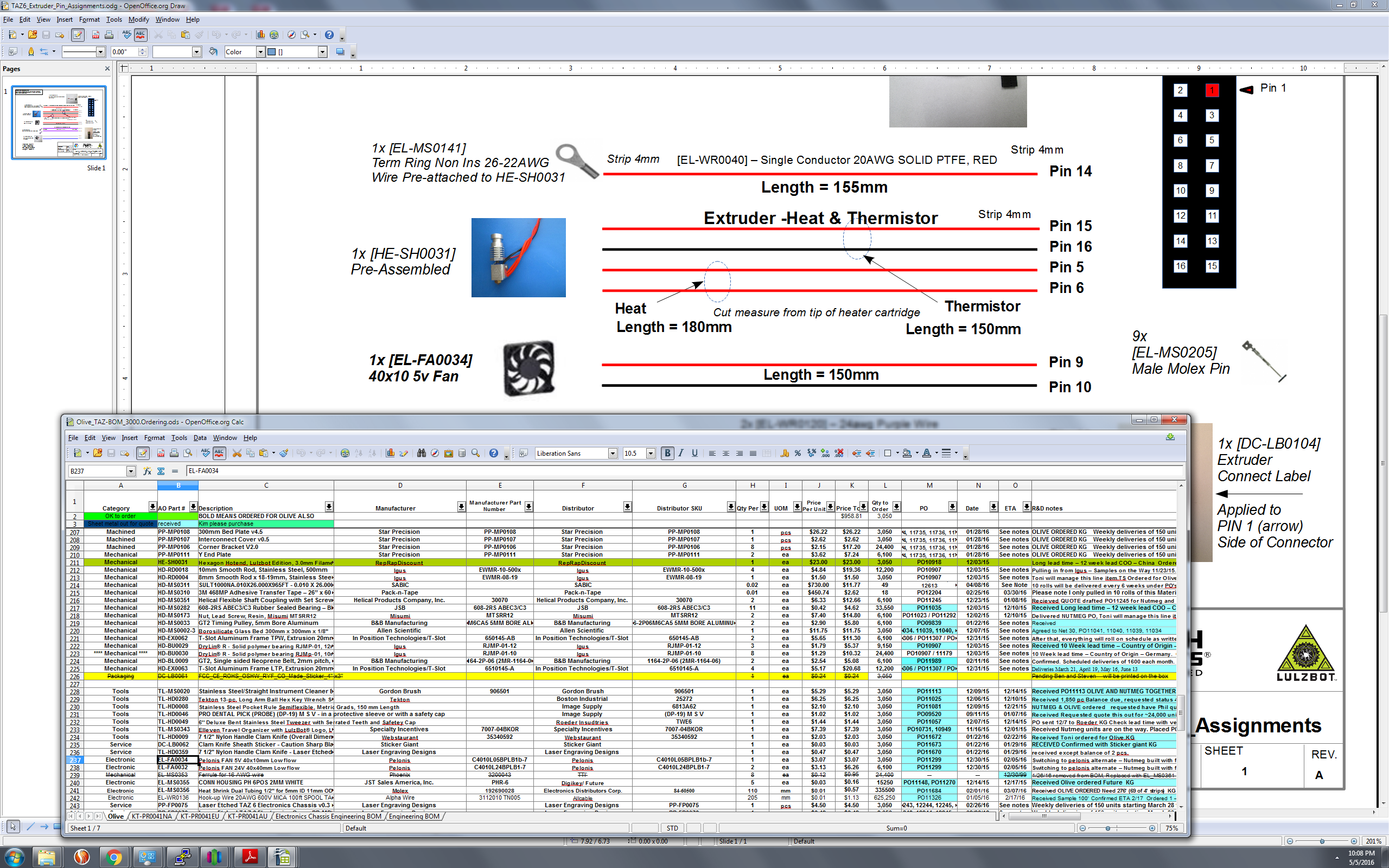Viewport: 1389px width, 868px height.
Task: Open the Tools menu in Calc
Action: coord(179,438)
